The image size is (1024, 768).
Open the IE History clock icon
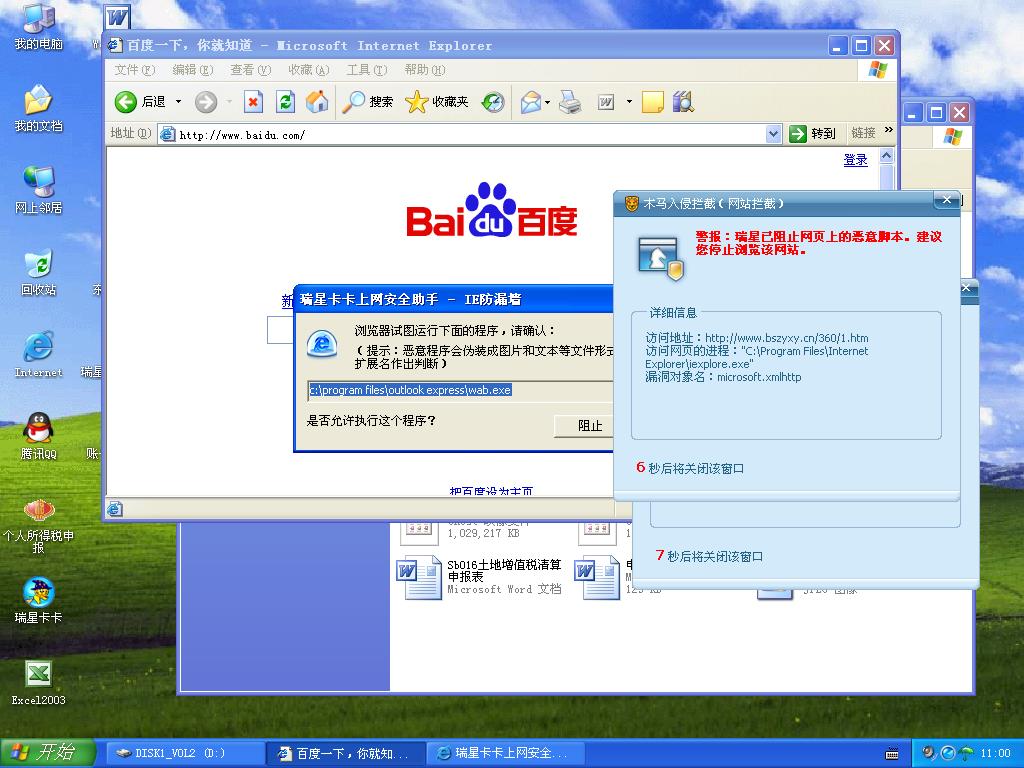[493, 102]
